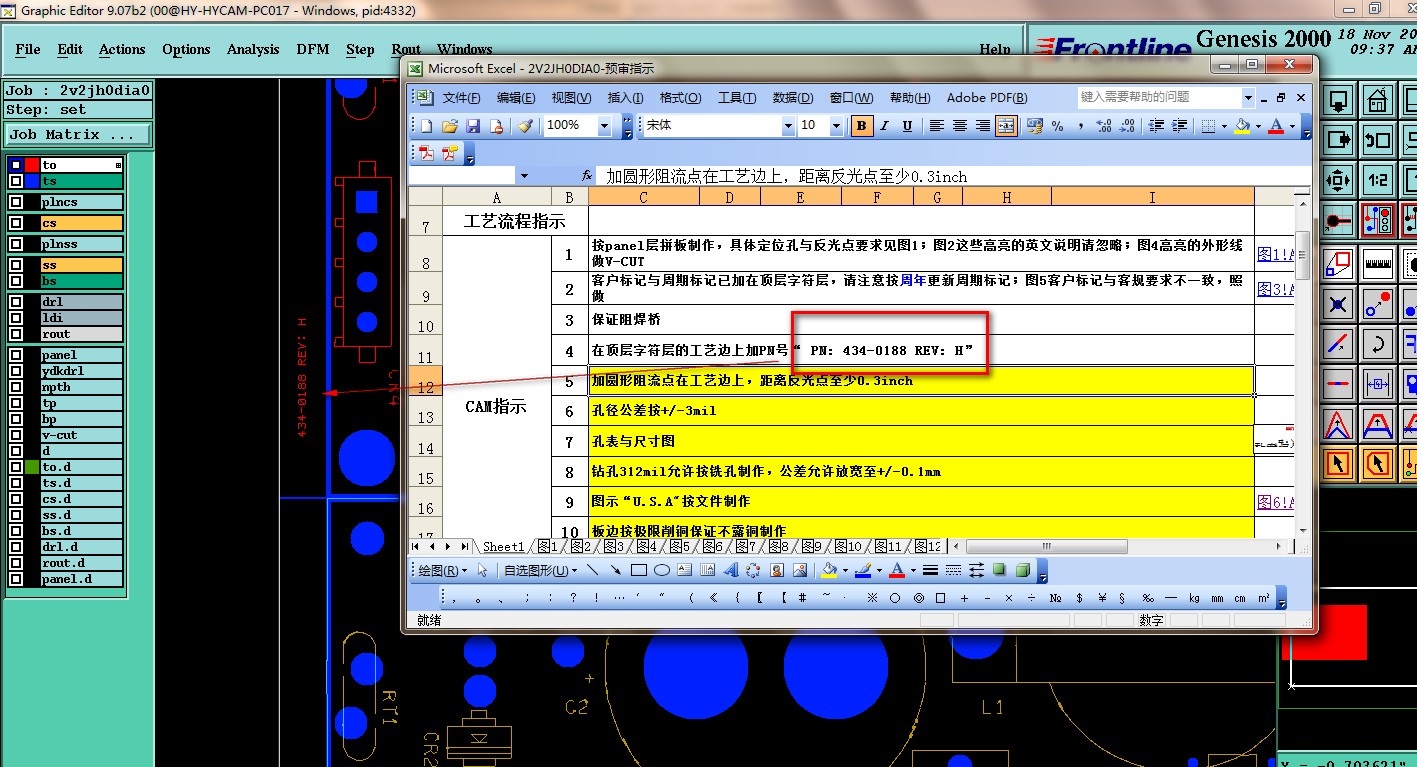Click the rotate arrow edit icon
1417x767 pixels.
click(x=1378, y=344)
